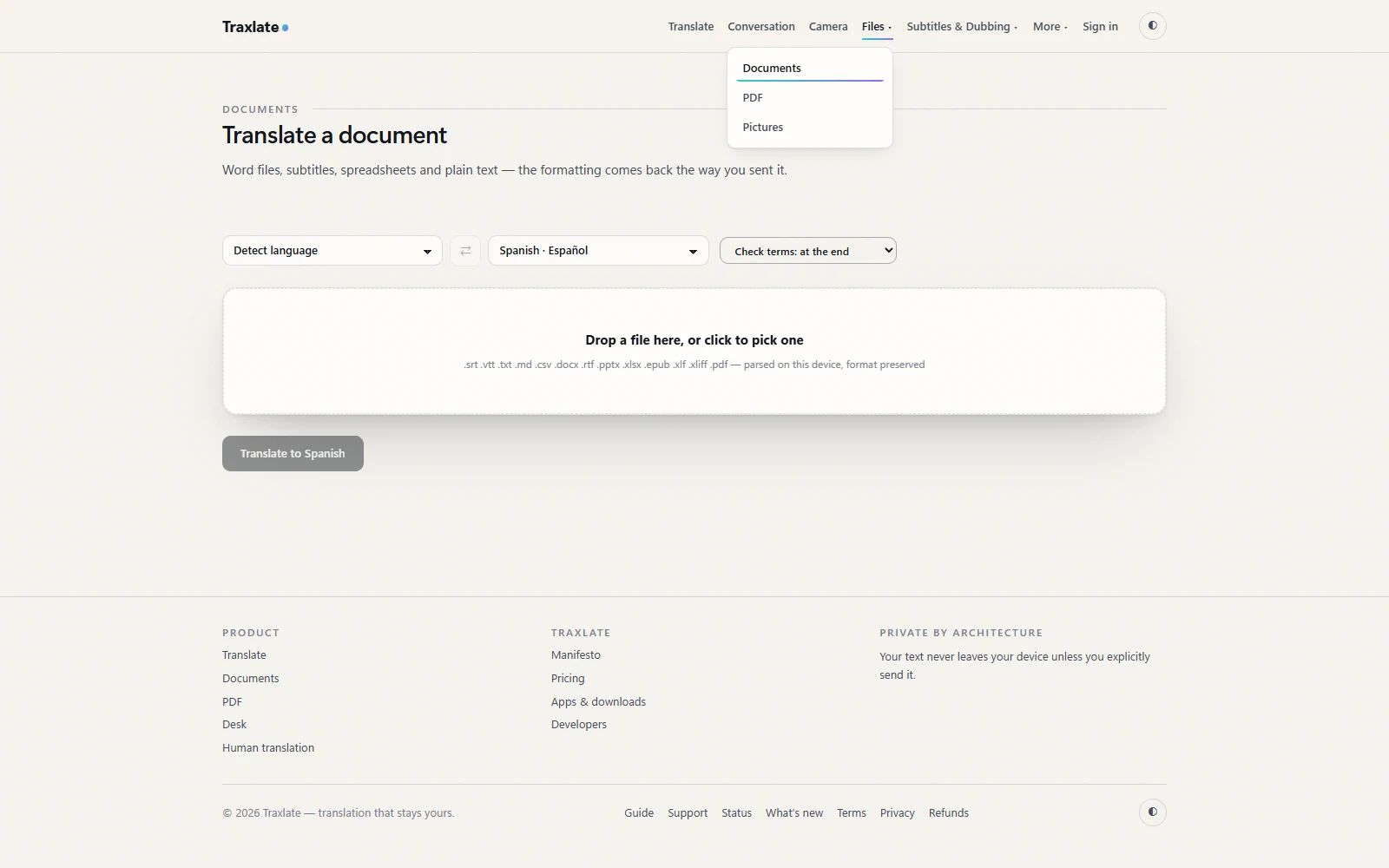Click the file drop zone
The image size is (1389, 868).
694,352
